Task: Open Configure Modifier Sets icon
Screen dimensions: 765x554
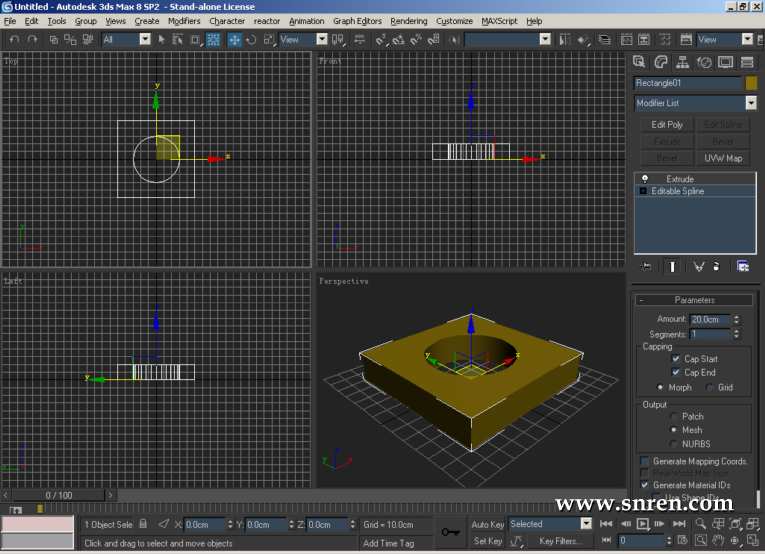Action: click(x=743, y=266)
